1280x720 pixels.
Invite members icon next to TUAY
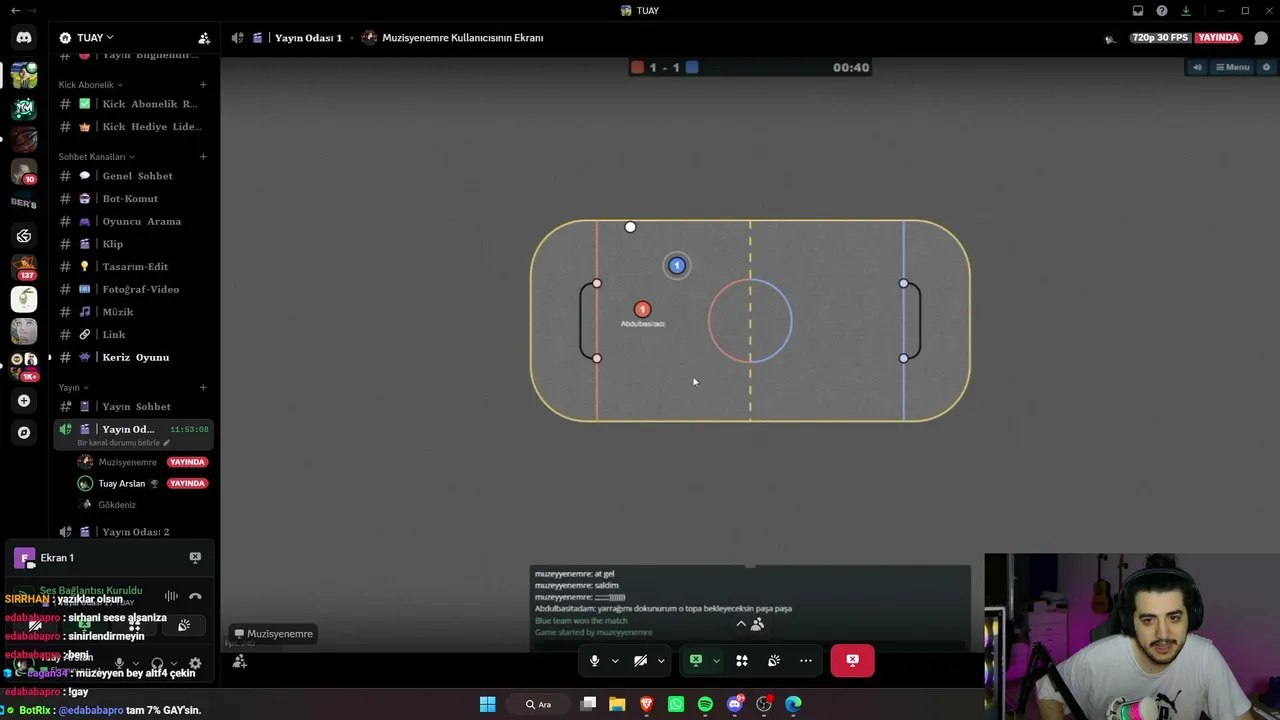click(x=204, y=38)
